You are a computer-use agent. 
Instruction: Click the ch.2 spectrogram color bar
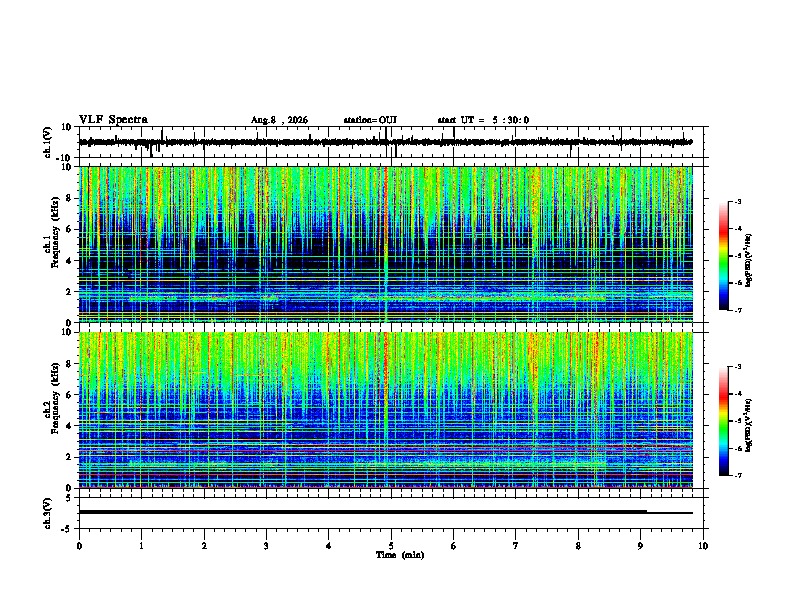pyautogui.click(x=724, y=421)
